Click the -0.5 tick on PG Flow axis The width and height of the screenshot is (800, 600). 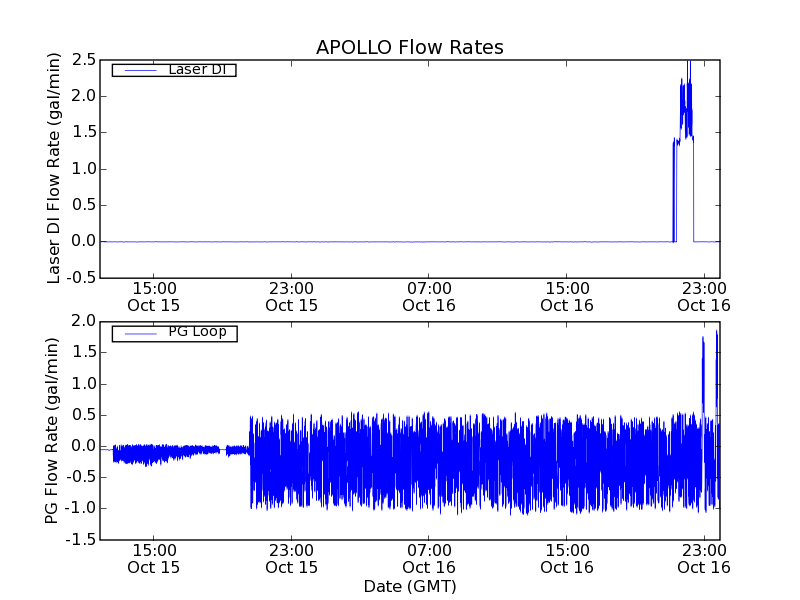[81, 477]
